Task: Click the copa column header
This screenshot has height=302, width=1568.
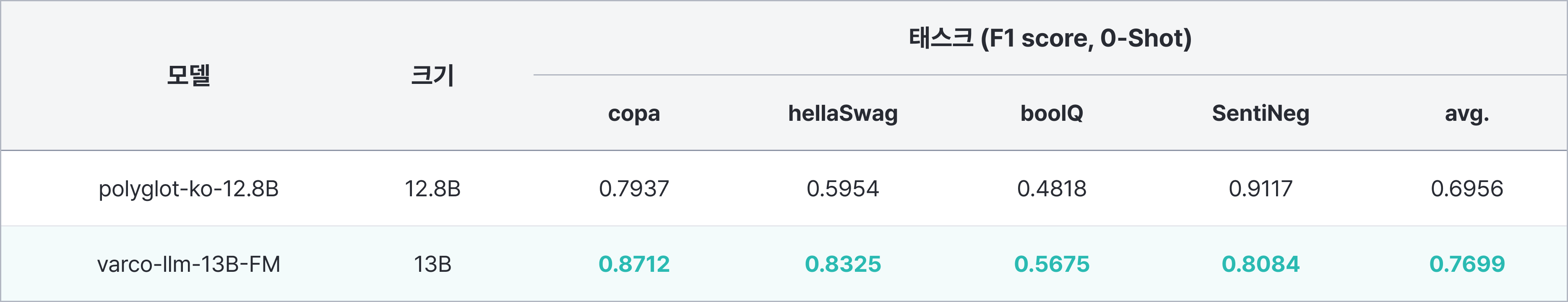Action: click(634, 113)
